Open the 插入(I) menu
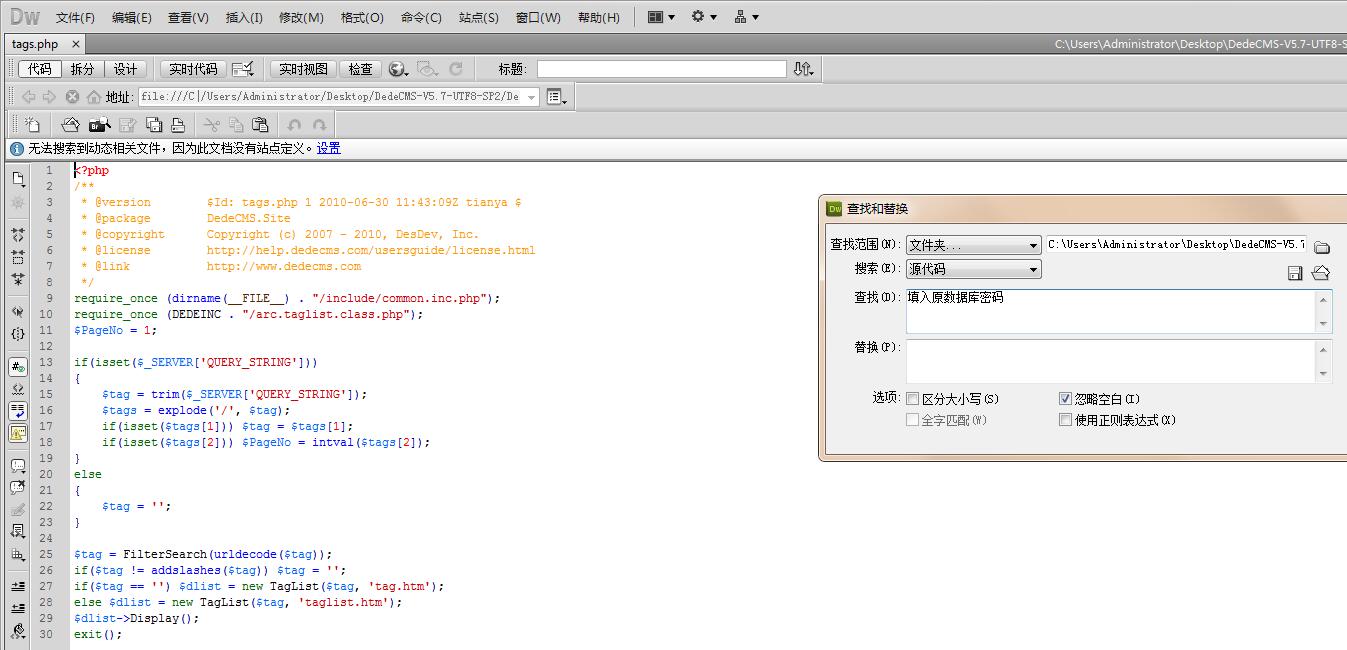The height and width of the screenshot is (650, 1347). (x=244, y=18)
